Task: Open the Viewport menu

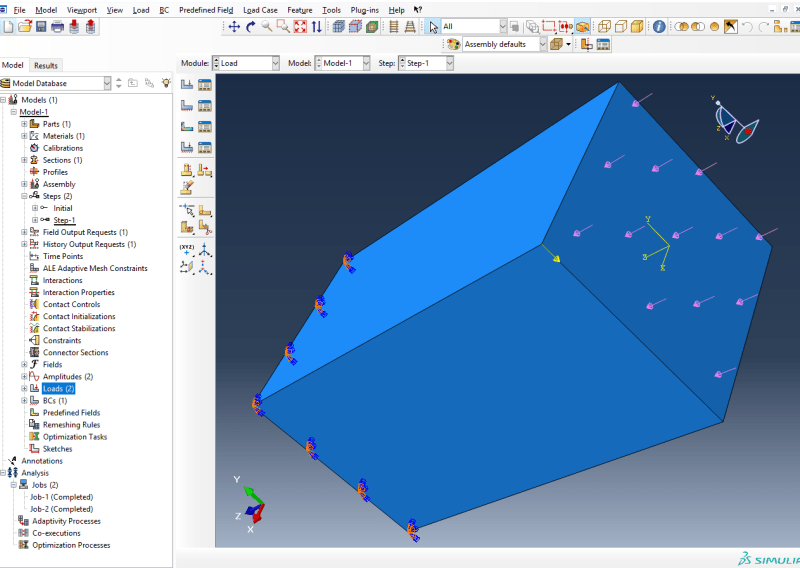Action: (82, 10)
